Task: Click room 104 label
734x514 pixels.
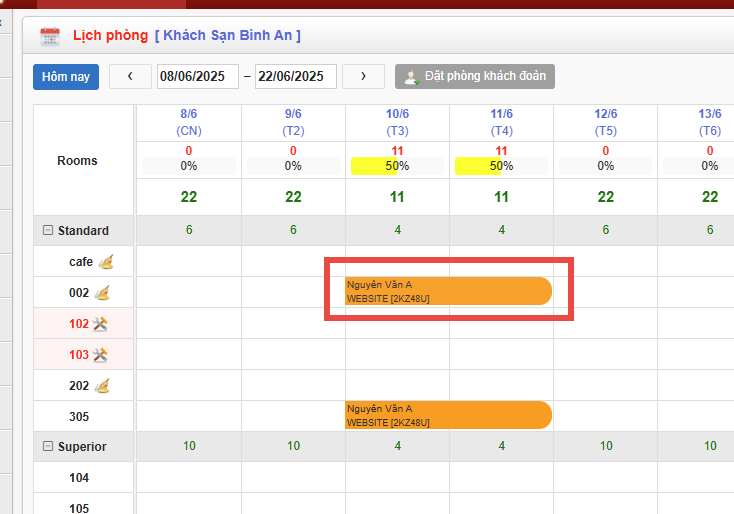Action: [79, 478]
